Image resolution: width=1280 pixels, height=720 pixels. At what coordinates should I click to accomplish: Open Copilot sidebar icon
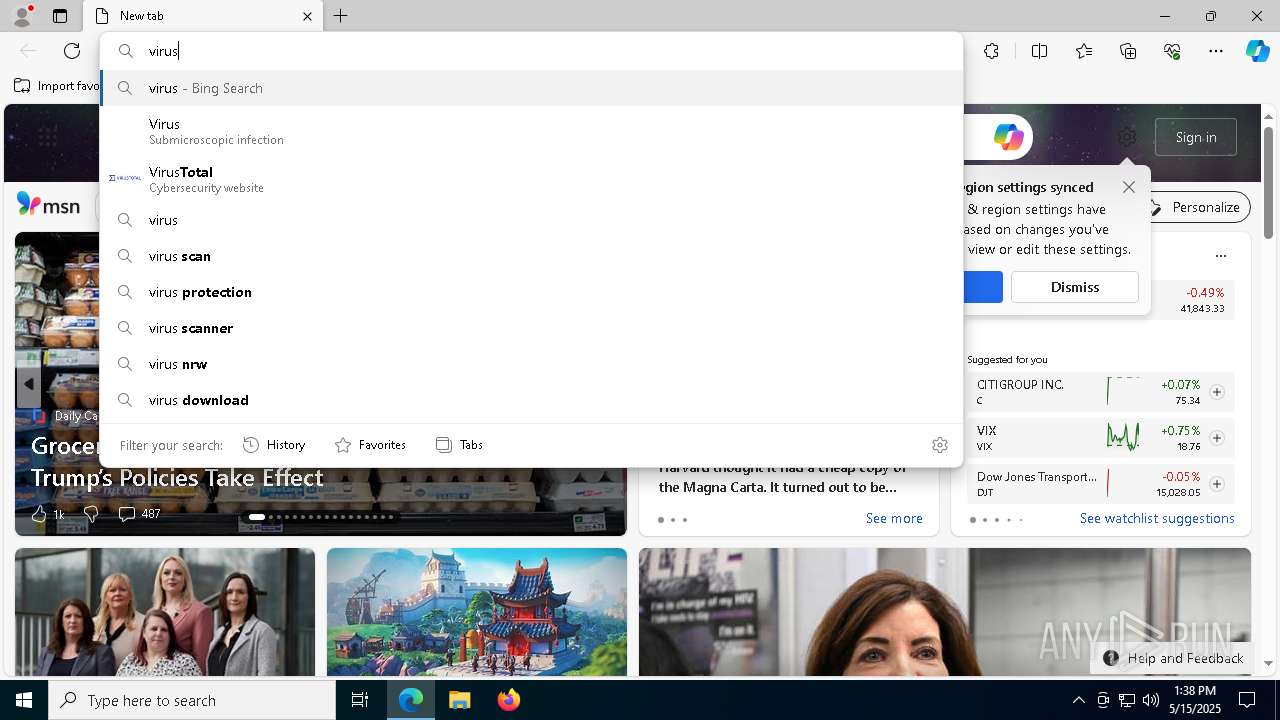1257,51
